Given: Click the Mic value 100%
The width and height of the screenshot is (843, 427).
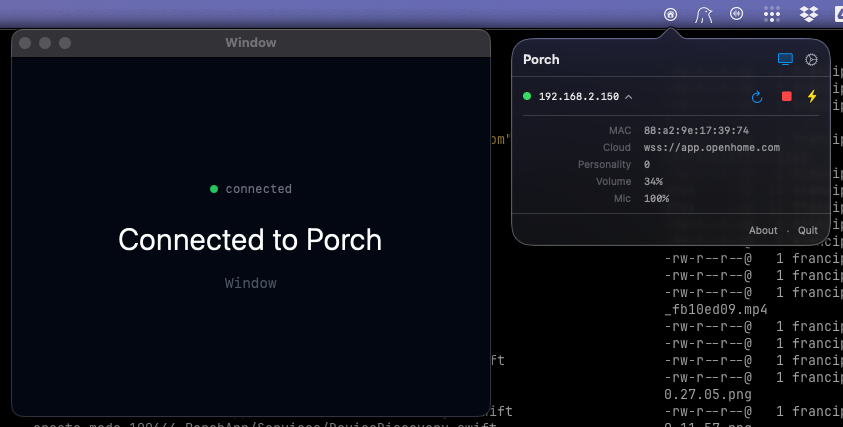Looking at the screenshot, I should pos(656,198).
